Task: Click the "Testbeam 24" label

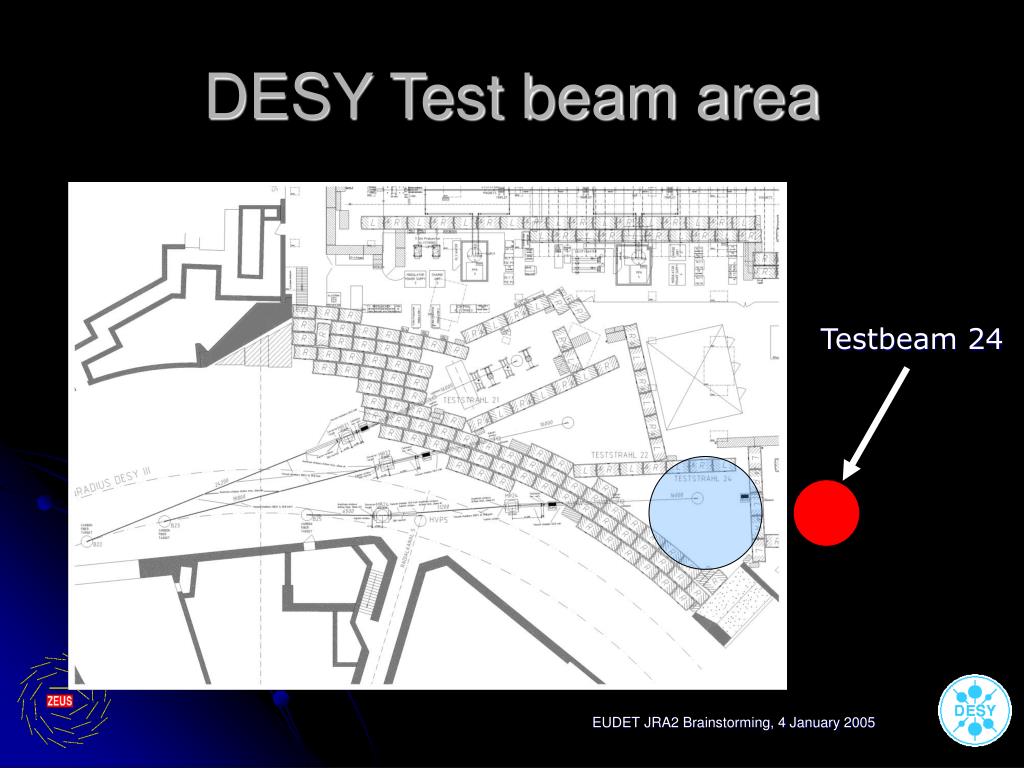Action: [x=911, y=339]
